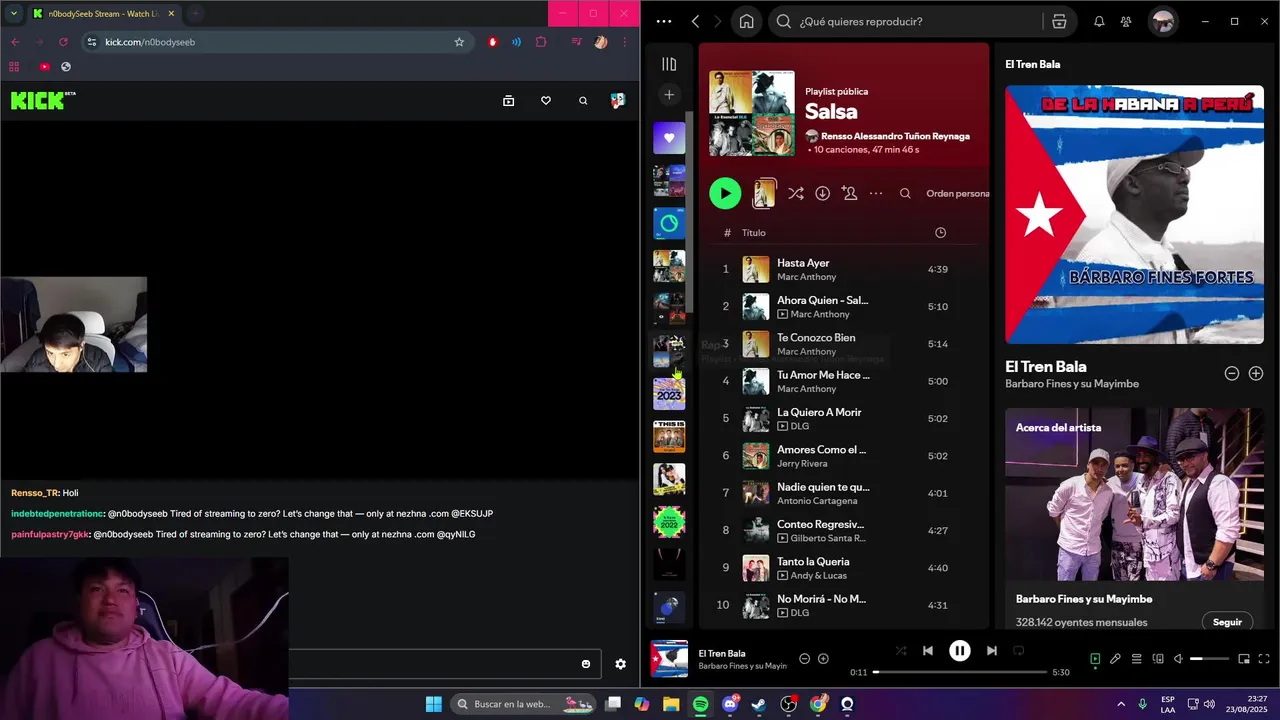Go to Spotify Home
This screenshot has height=720, width=1280.
coord(746,22)
